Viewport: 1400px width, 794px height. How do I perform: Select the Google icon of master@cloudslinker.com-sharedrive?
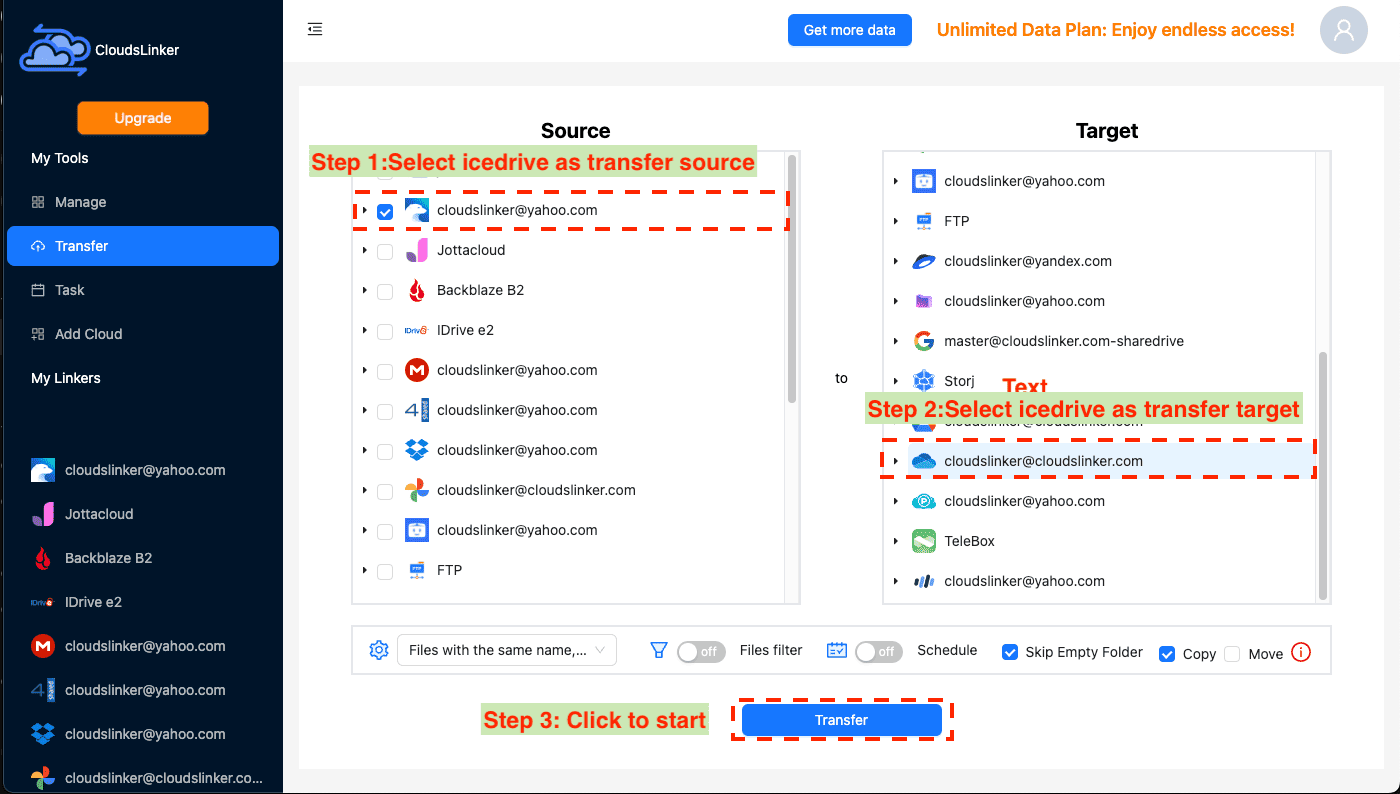pyautogui.click(x=924, y=341)
